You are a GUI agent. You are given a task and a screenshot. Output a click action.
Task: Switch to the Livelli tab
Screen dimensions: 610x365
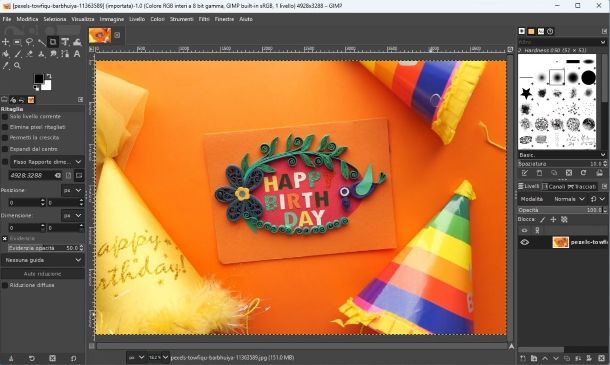(x=529, y=187)
